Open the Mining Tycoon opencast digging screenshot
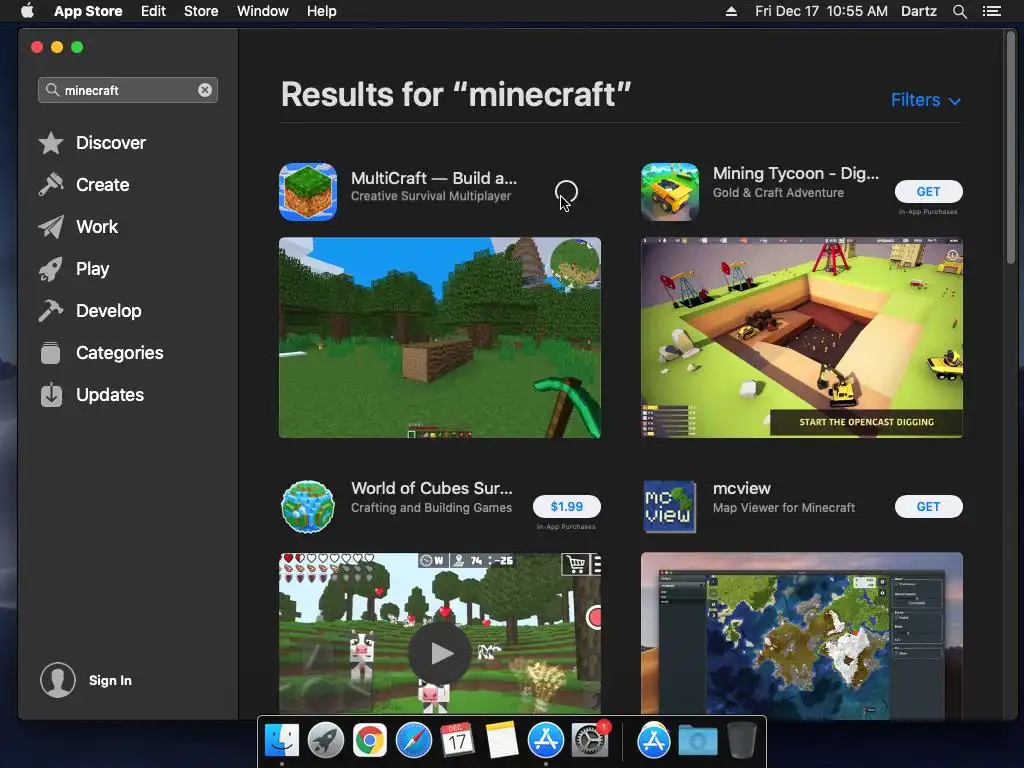This screenshot has width=1024, height=768. point(801,338)
